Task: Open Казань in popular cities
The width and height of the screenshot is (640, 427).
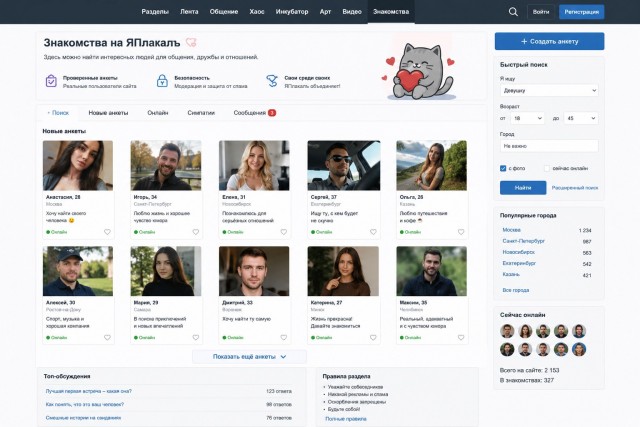Action: pos(511,274)
